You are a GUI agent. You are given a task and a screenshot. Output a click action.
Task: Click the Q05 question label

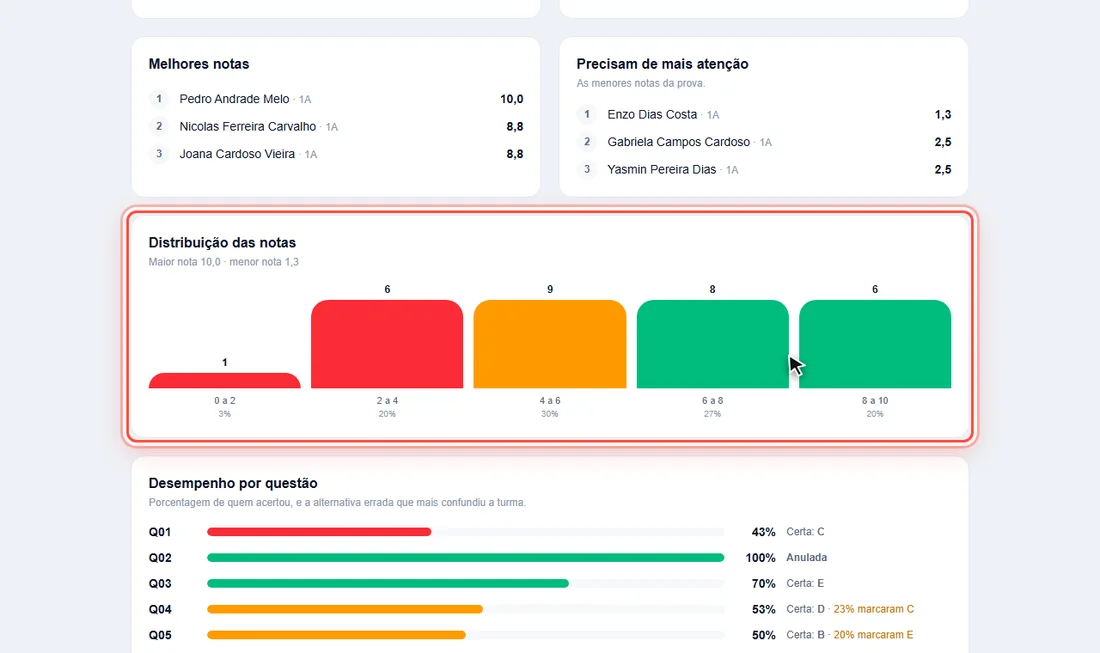[160, 635]
